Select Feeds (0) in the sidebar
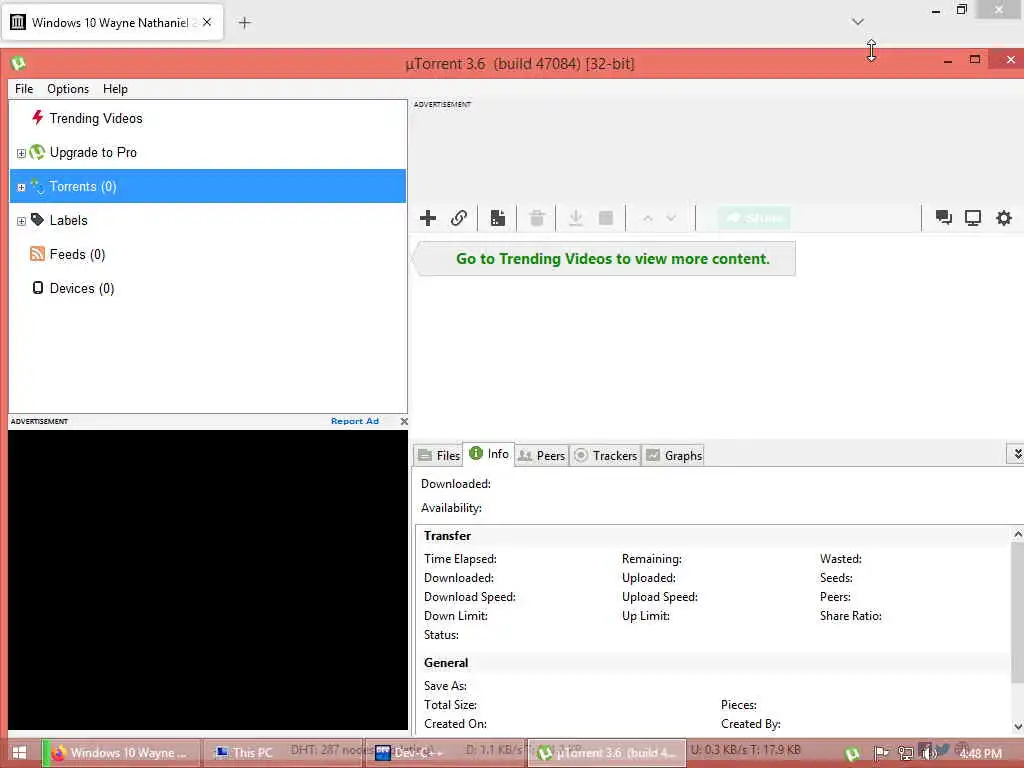Viewport: 1024px width, 768px height. [77, 254]
